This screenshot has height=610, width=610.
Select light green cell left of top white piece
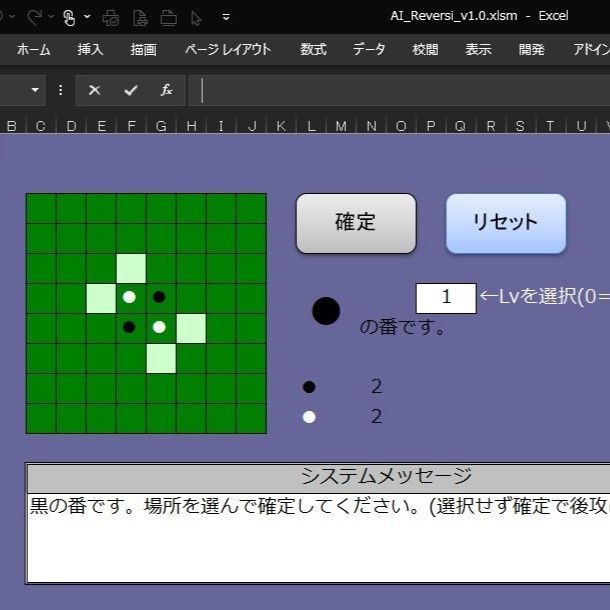pos(101,298)
